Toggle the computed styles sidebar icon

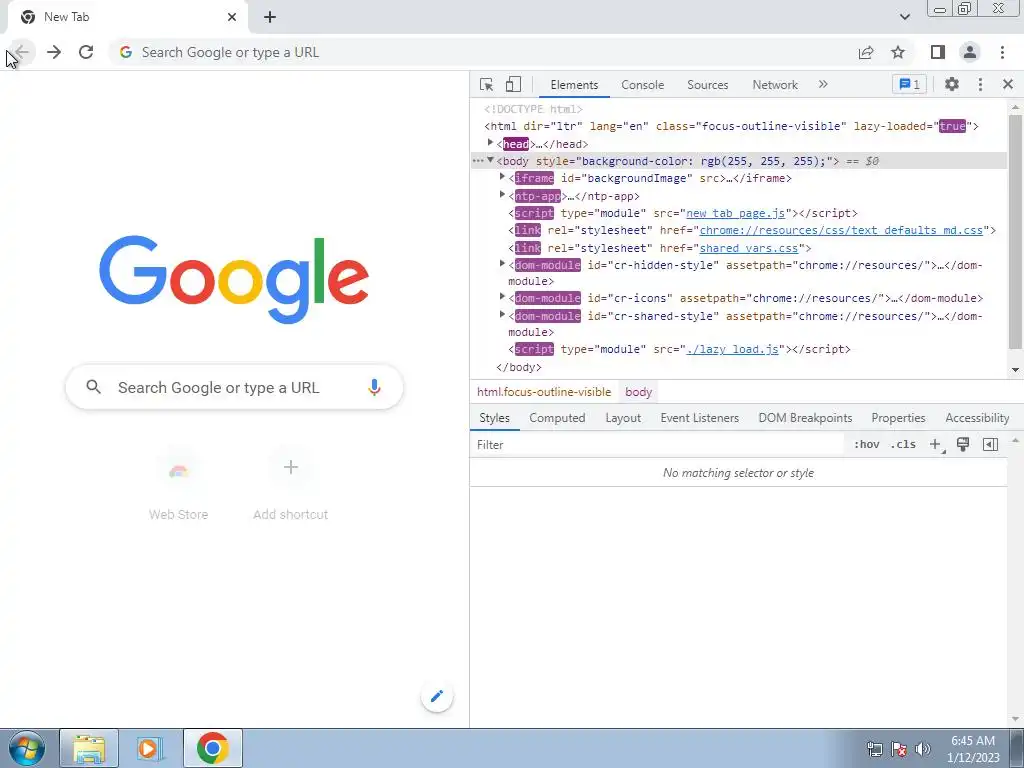coord(990,445)
